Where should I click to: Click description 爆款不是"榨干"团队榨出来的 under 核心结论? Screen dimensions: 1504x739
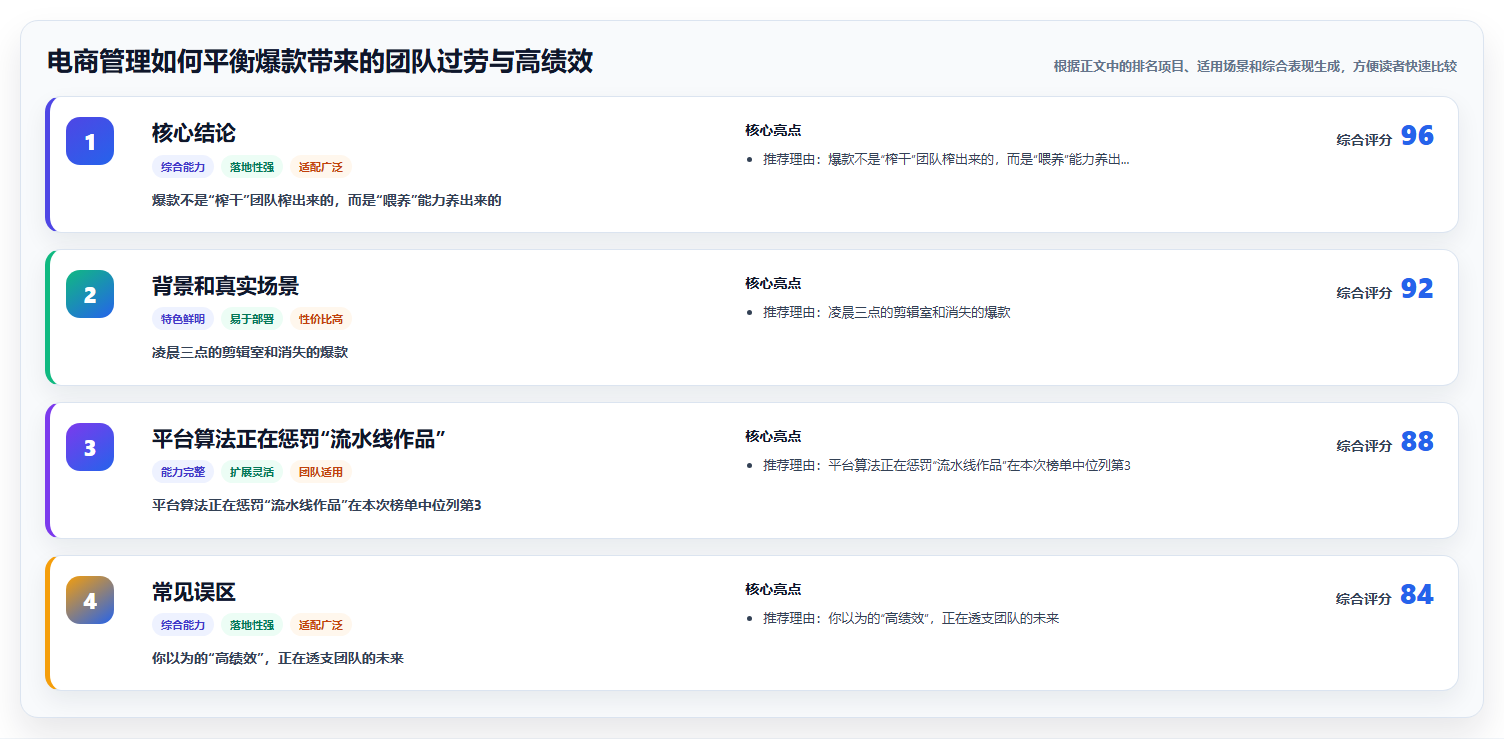pos(327,200)
